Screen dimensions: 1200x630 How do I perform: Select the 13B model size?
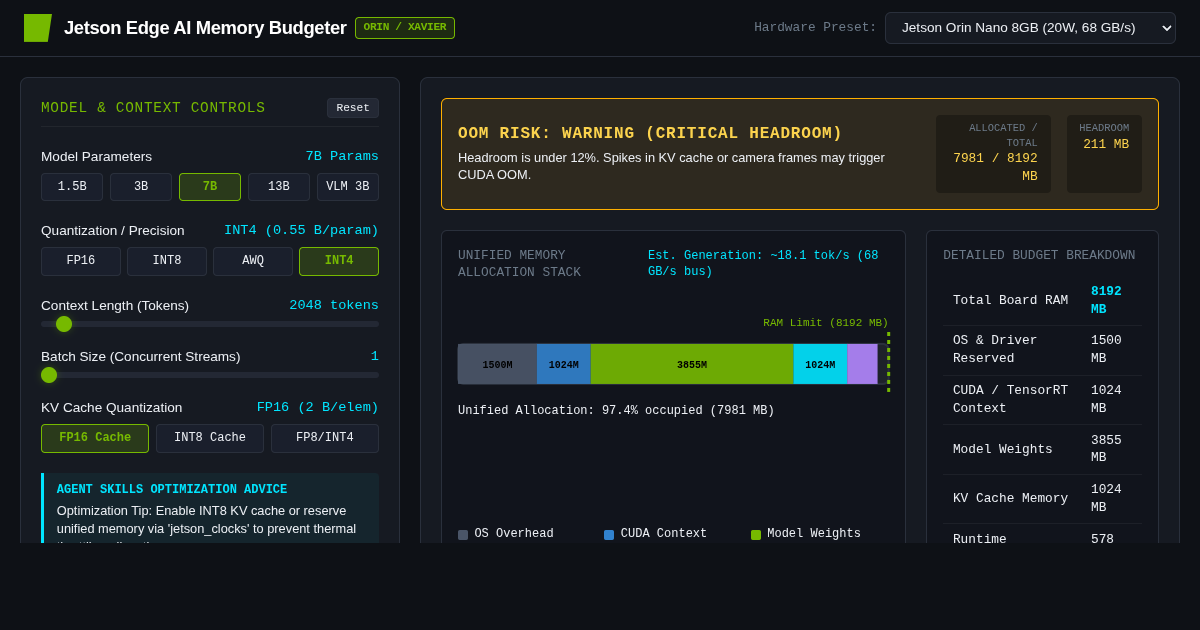pos(279,187)
